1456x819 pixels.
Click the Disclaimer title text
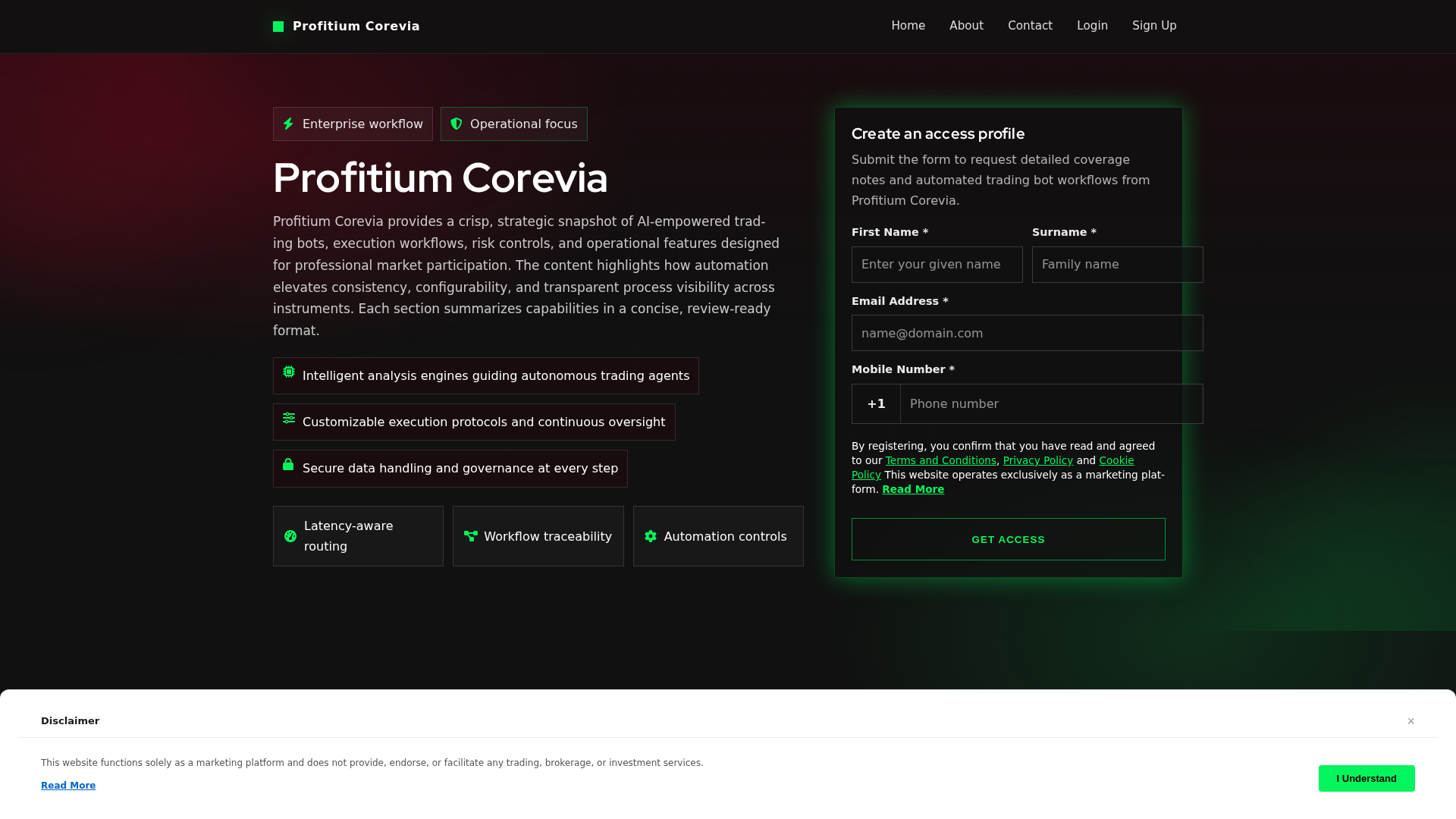pos(71,721)
